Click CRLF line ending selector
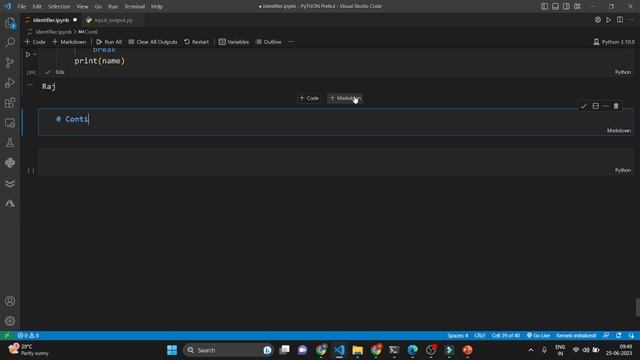Viewport: 640px width, 360px height. click(x=480, y=335)
